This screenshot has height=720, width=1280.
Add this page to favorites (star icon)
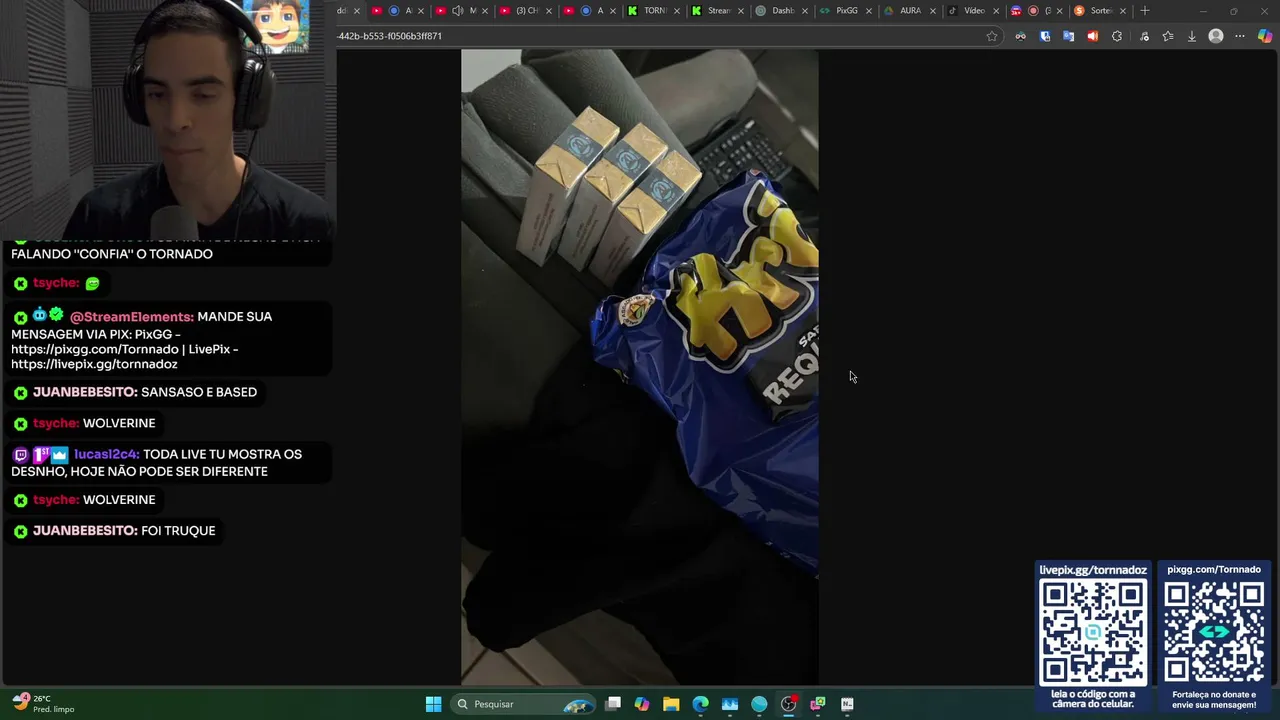992,36
